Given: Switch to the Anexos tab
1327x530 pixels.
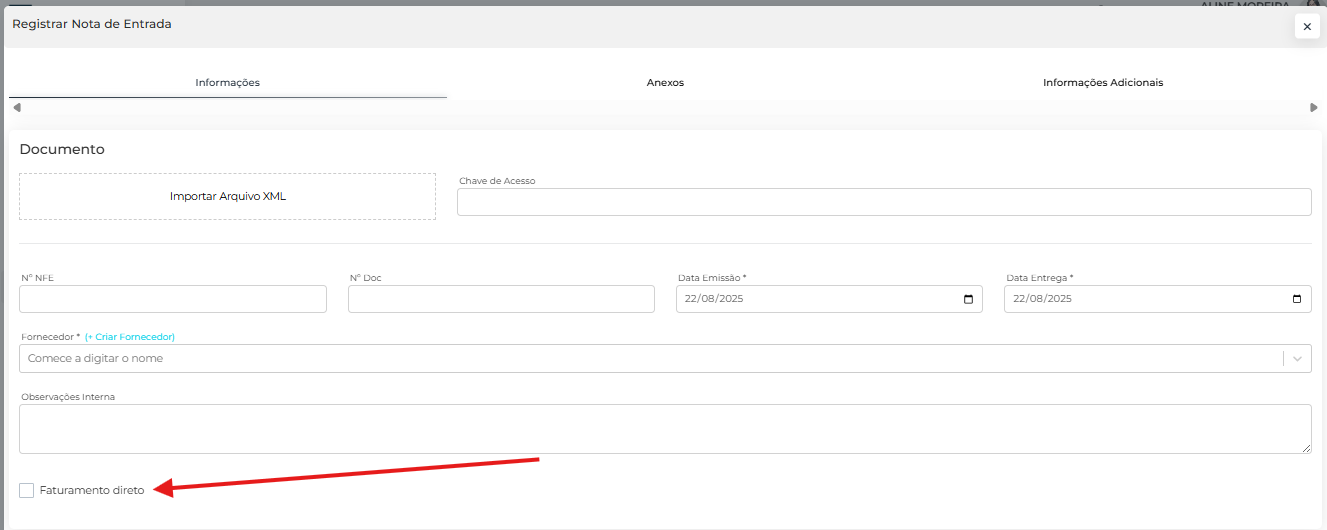Looking at the screenshot, I should click(665, 83).
